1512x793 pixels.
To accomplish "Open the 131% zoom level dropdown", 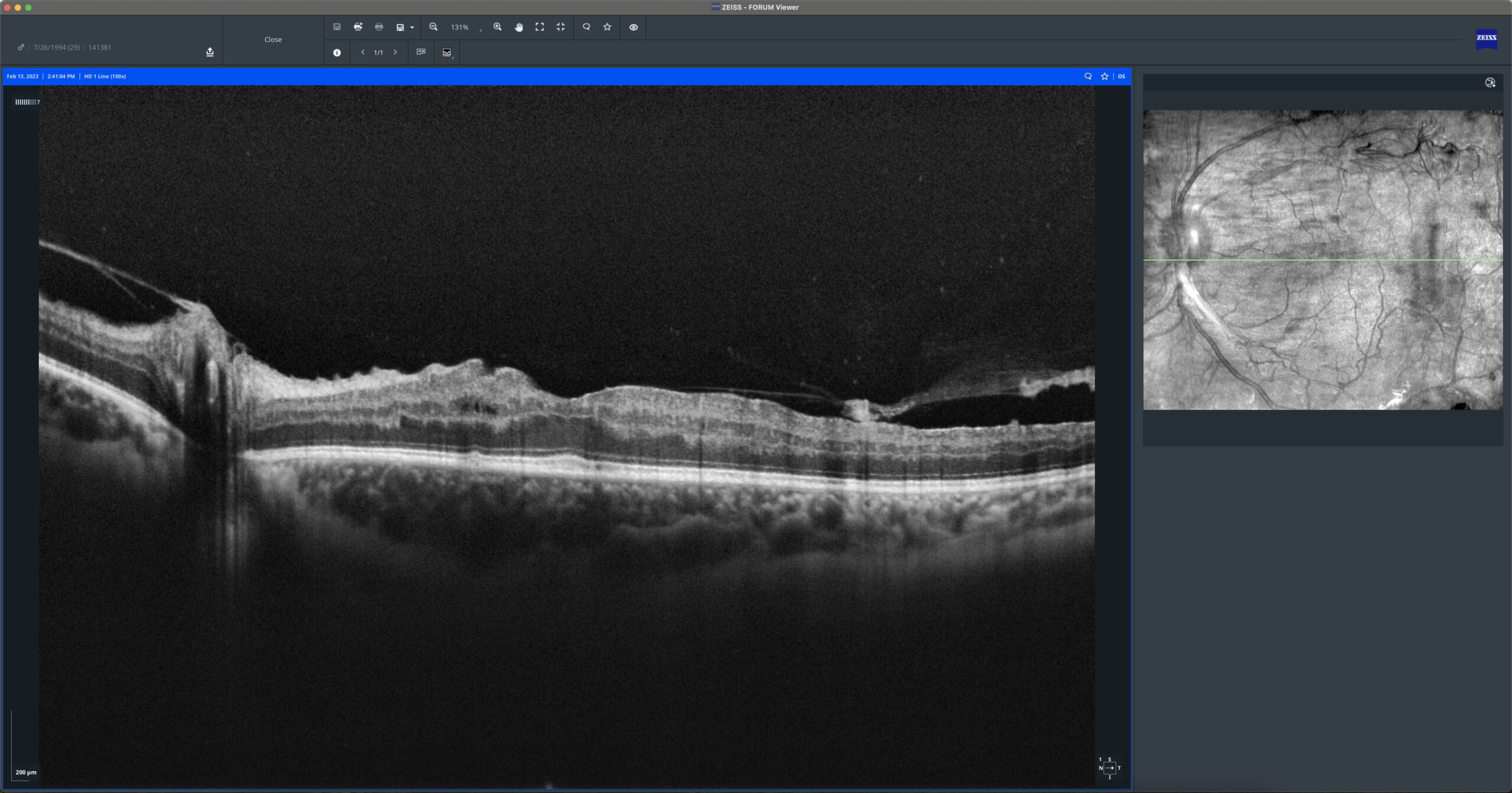I will click(x=466, y=27).
